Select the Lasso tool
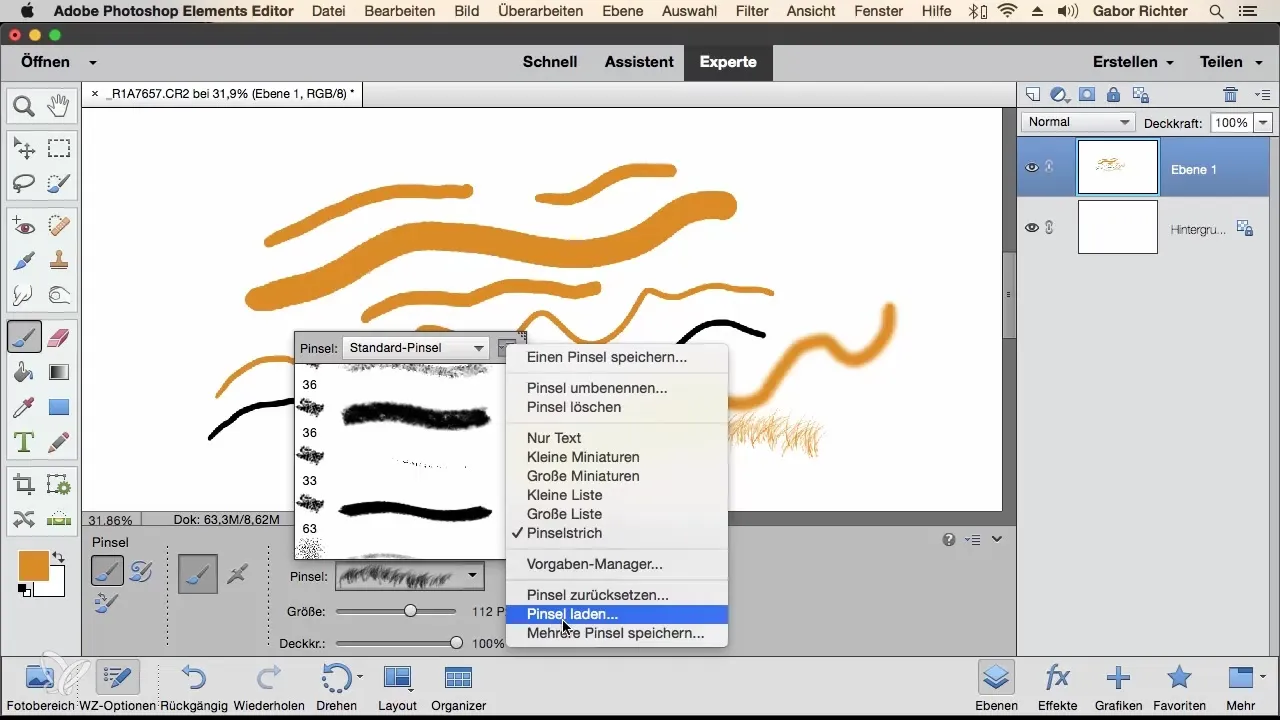 [24, 183]
